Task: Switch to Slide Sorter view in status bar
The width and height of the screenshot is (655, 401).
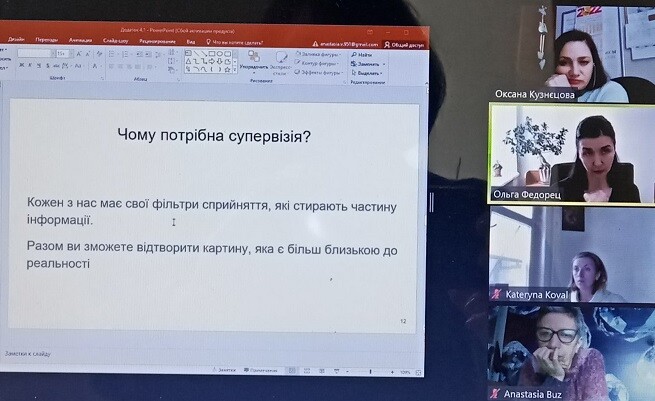Action: click(307, 371)
